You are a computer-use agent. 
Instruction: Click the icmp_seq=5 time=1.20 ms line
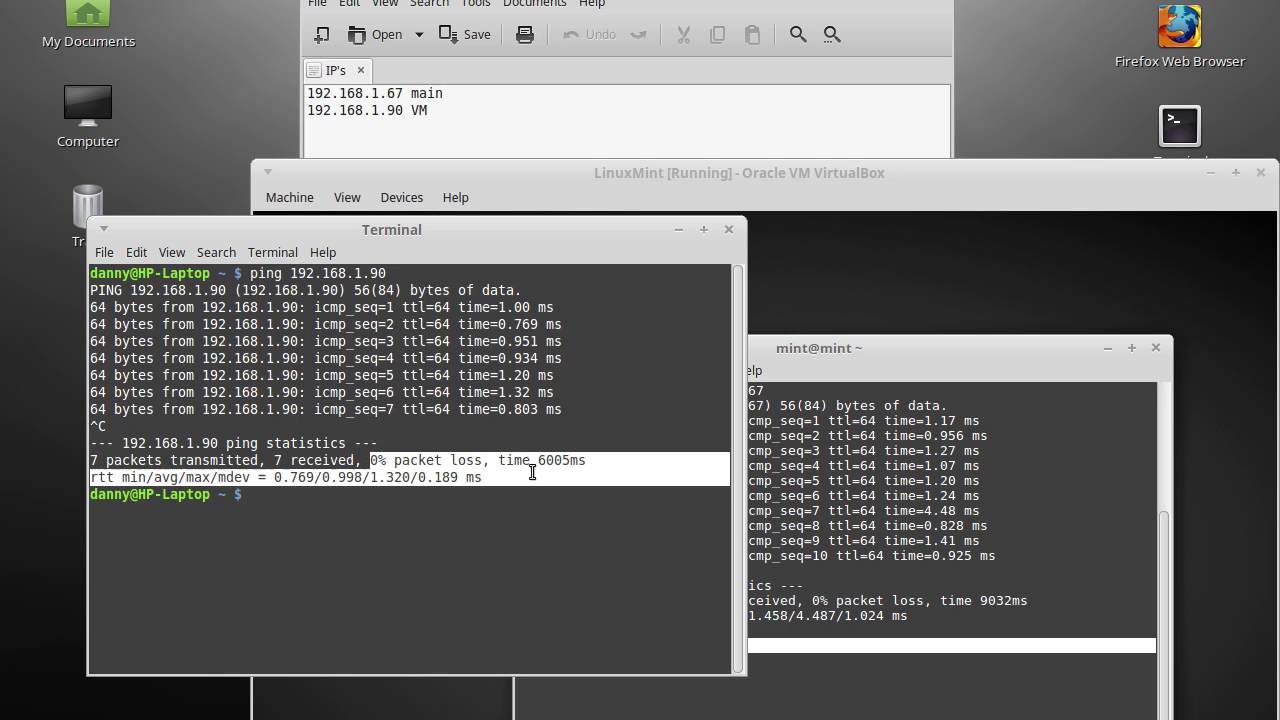click(x=321, y=375)
